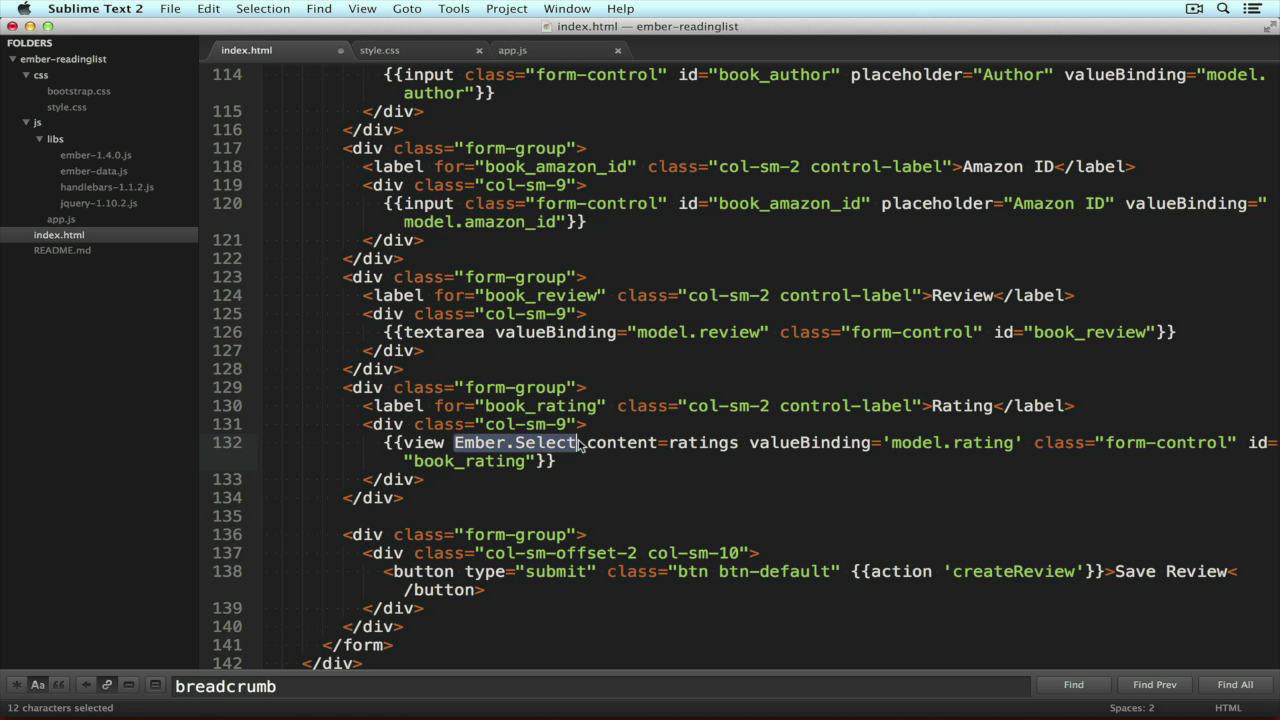This screenshot has width=1280, height=720.
Task: Open the Selection menu
Action: point(263,9)
